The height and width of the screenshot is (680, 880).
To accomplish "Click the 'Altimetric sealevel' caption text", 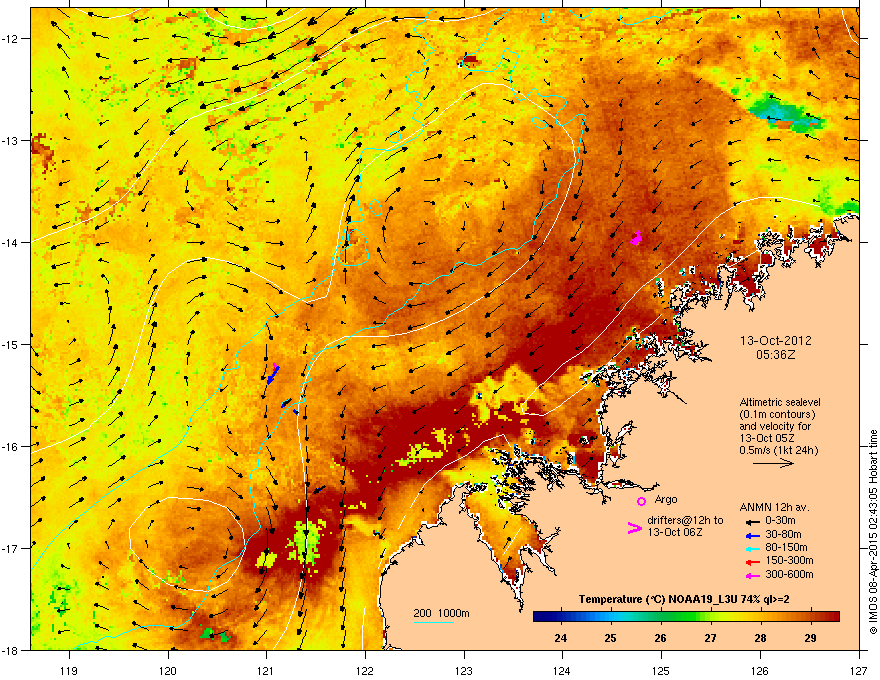I will (780, 402).
